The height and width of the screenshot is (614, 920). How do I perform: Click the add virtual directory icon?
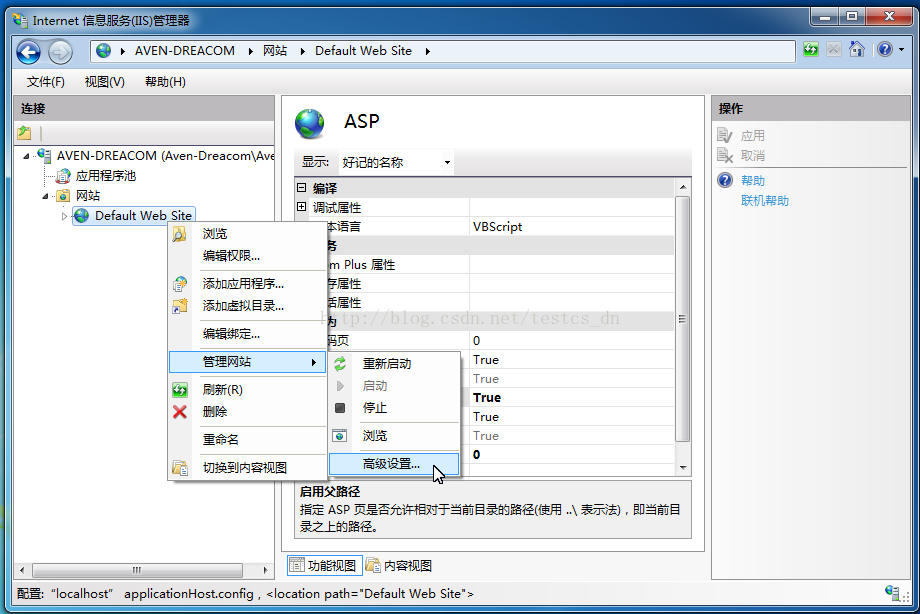click(180, 306)
